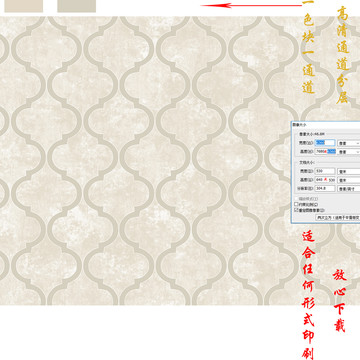Viewport: 360px width, 360px height.
Task: Click the document width input field
Action: 325,171
